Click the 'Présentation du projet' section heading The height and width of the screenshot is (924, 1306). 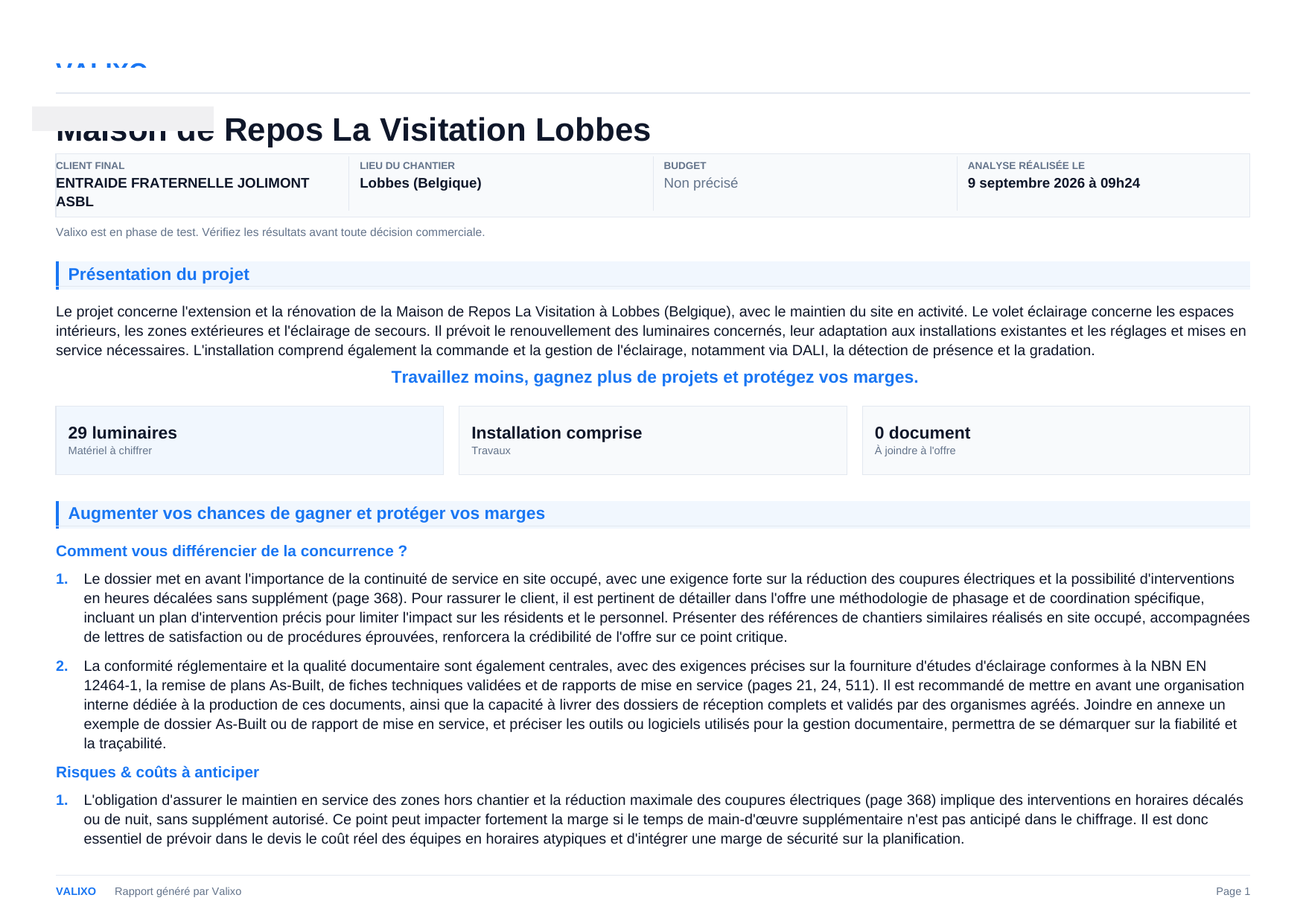pos(159,275)
